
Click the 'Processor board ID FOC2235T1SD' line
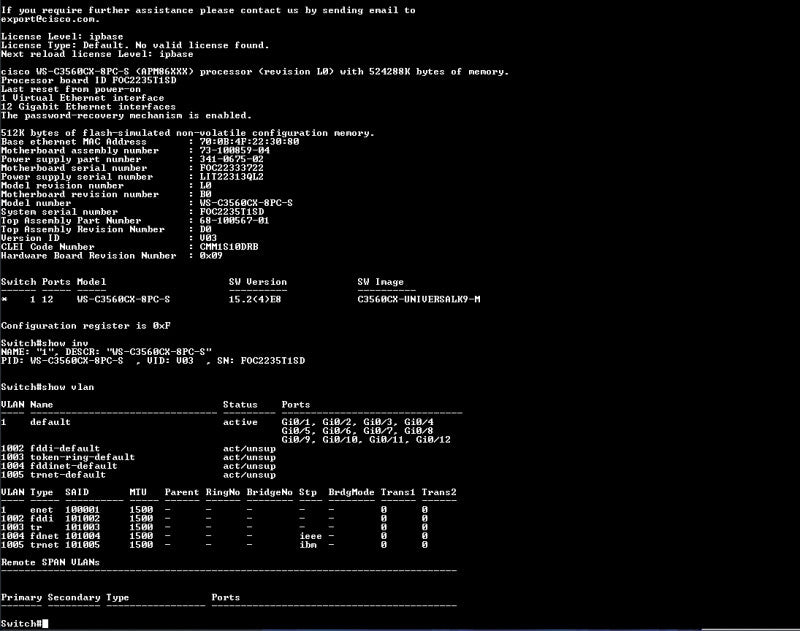coord(89,81)
